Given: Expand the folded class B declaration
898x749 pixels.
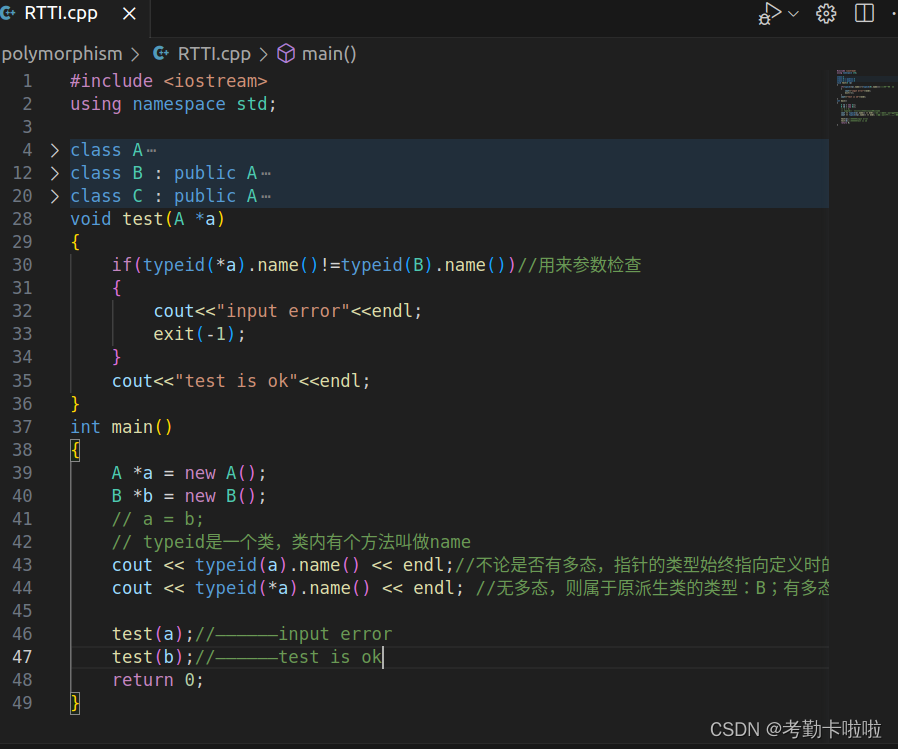Looking at the screenshot, I should (x=54, y=172).
